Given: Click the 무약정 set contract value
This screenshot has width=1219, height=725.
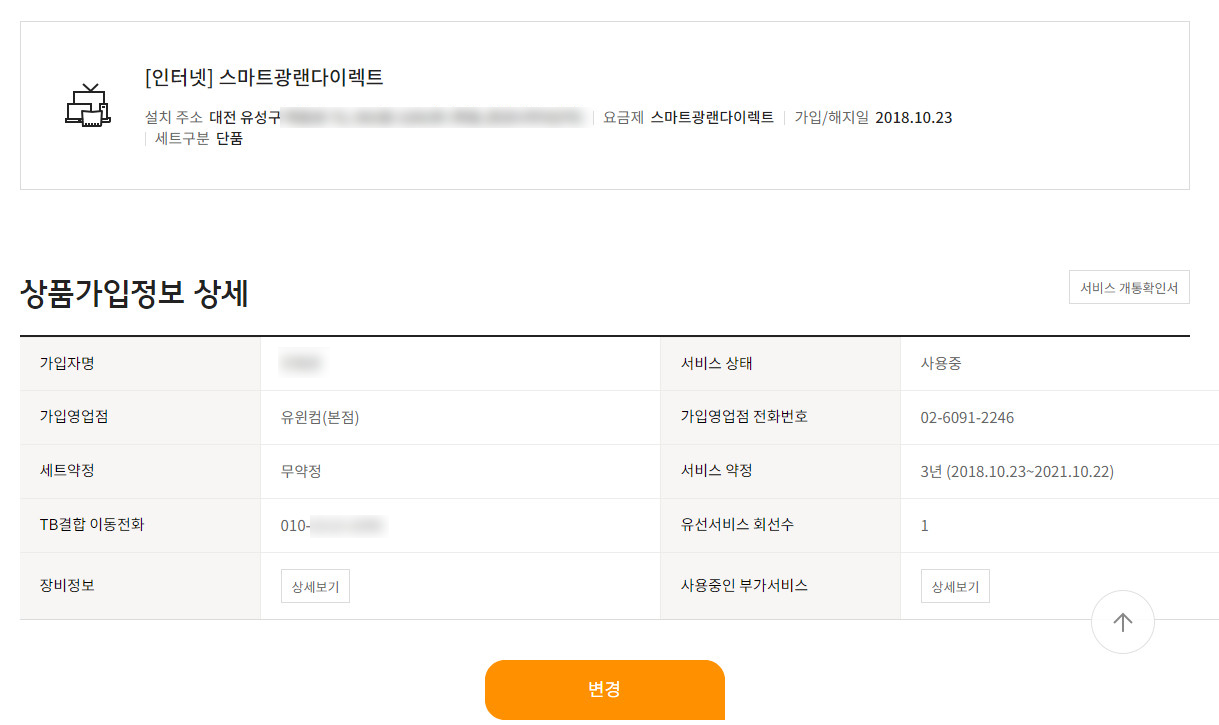Looking at the screenshot, I should (301, 472).
